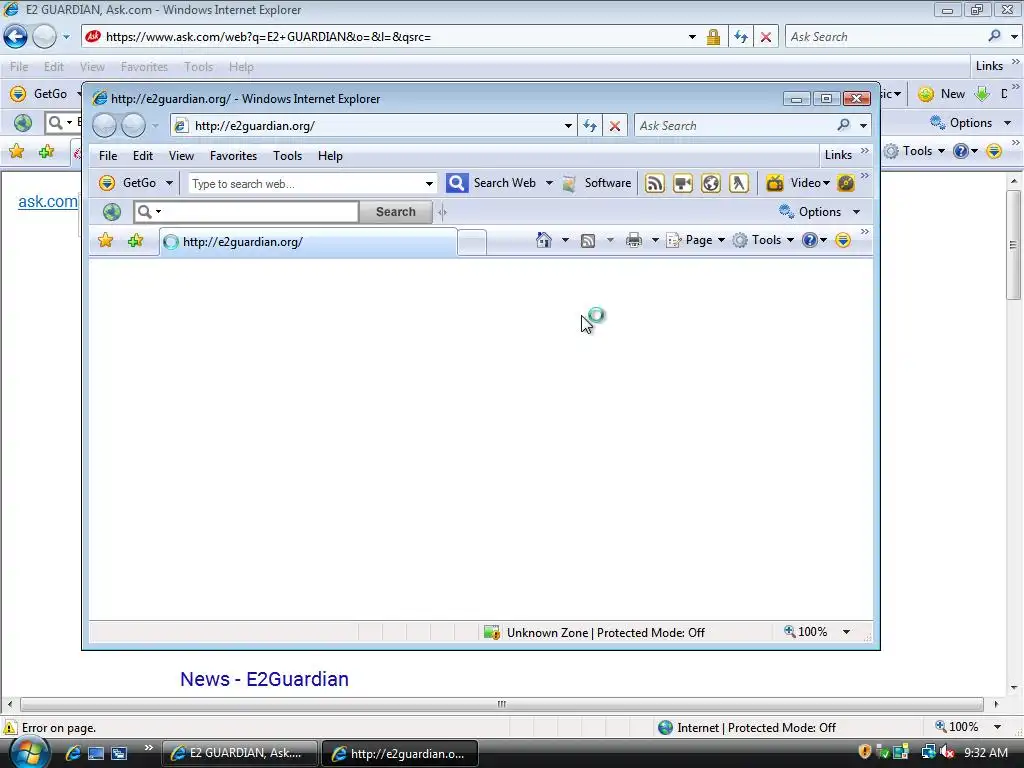Open search provider dropdown in front window
The height and width of the screenshot is (768, 1024).
point(863,125)
